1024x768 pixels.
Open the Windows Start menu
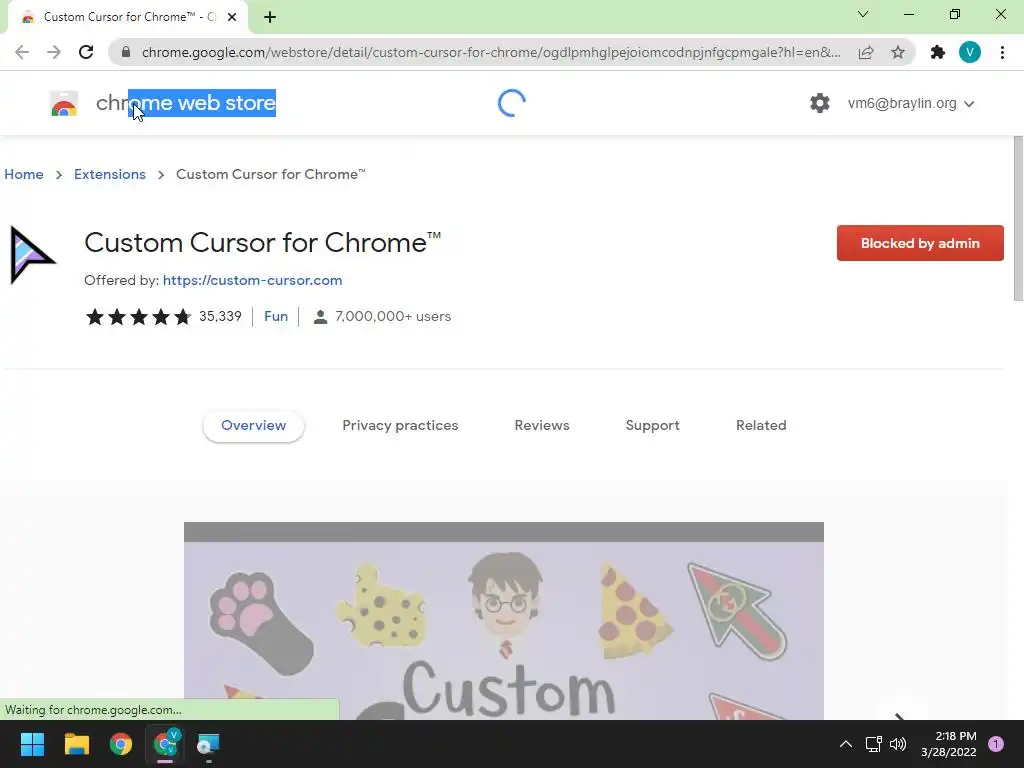tap(32, 744)
